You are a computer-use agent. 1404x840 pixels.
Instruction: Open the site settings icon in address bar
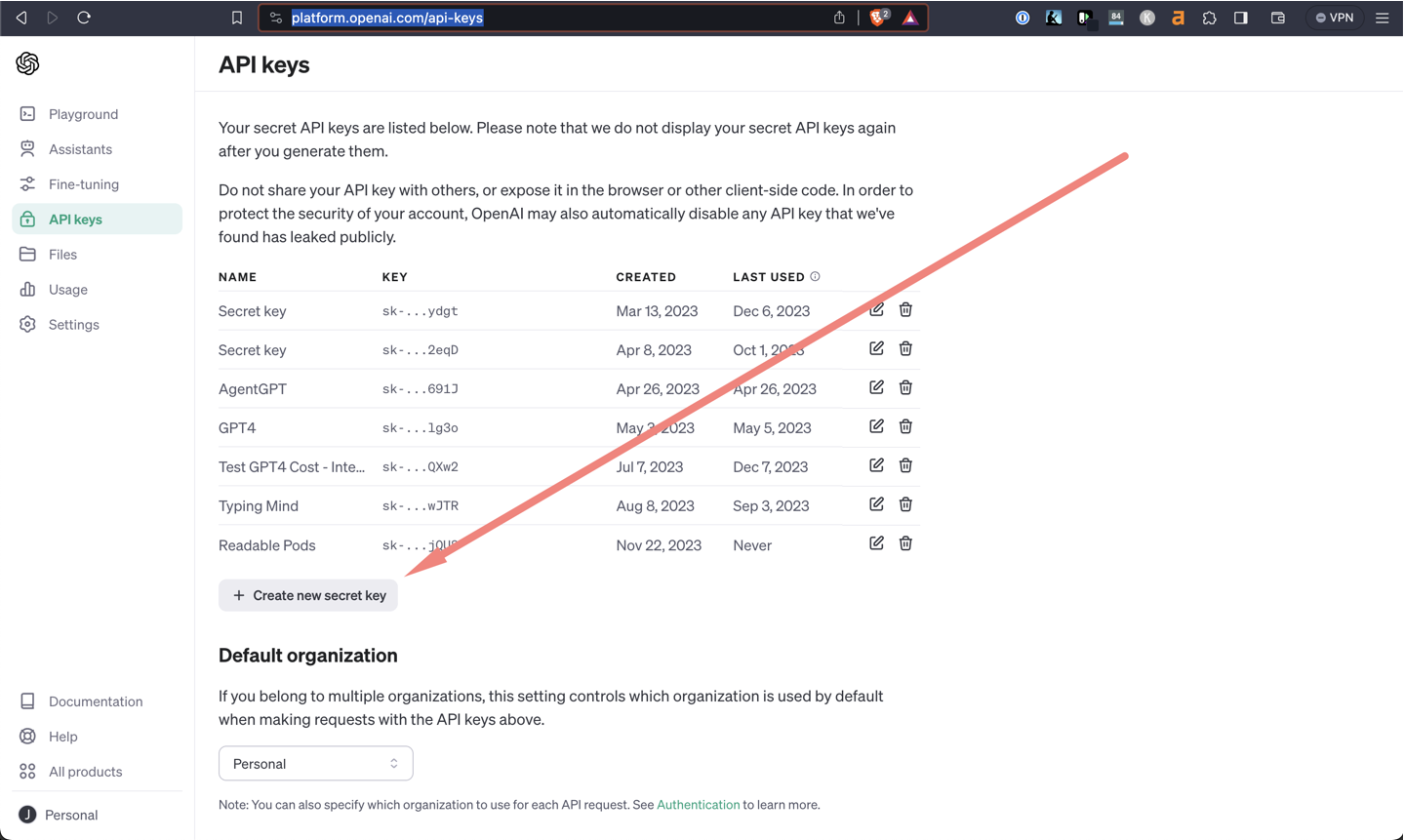pos(276,18)
